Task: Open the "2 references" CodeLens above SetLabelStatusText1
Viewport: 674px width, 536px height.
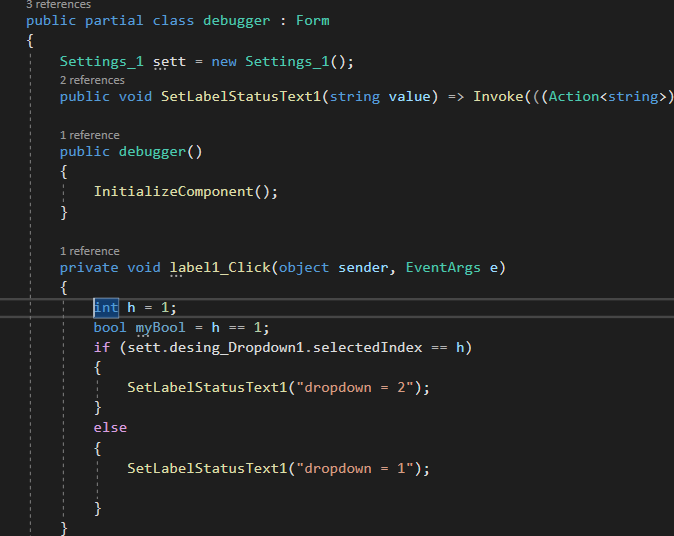Action: [x=92, y=80]
